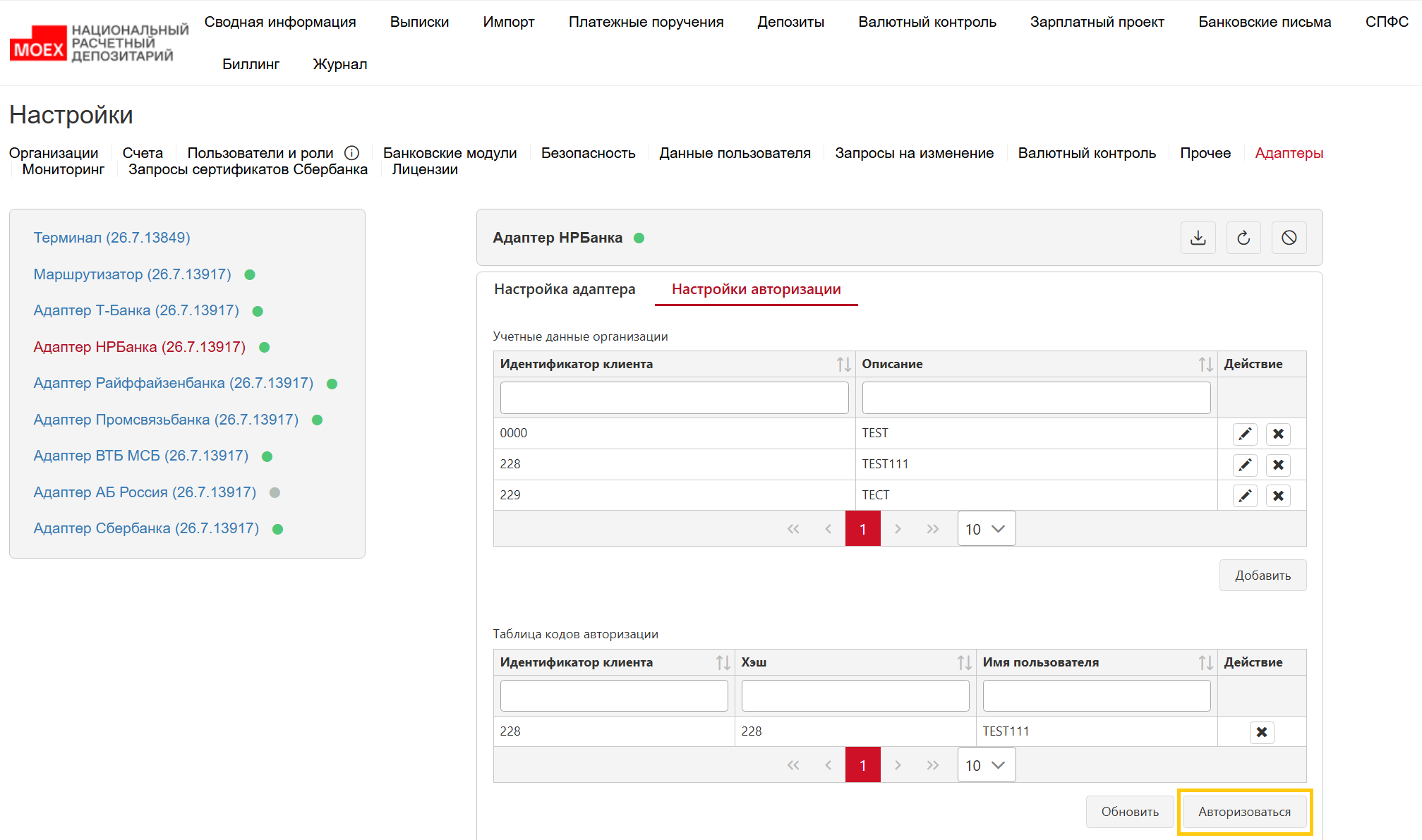Switch to Настройка адаптера tab
Viewport: 1422px width, 840px height.
[x=565, y=289]
